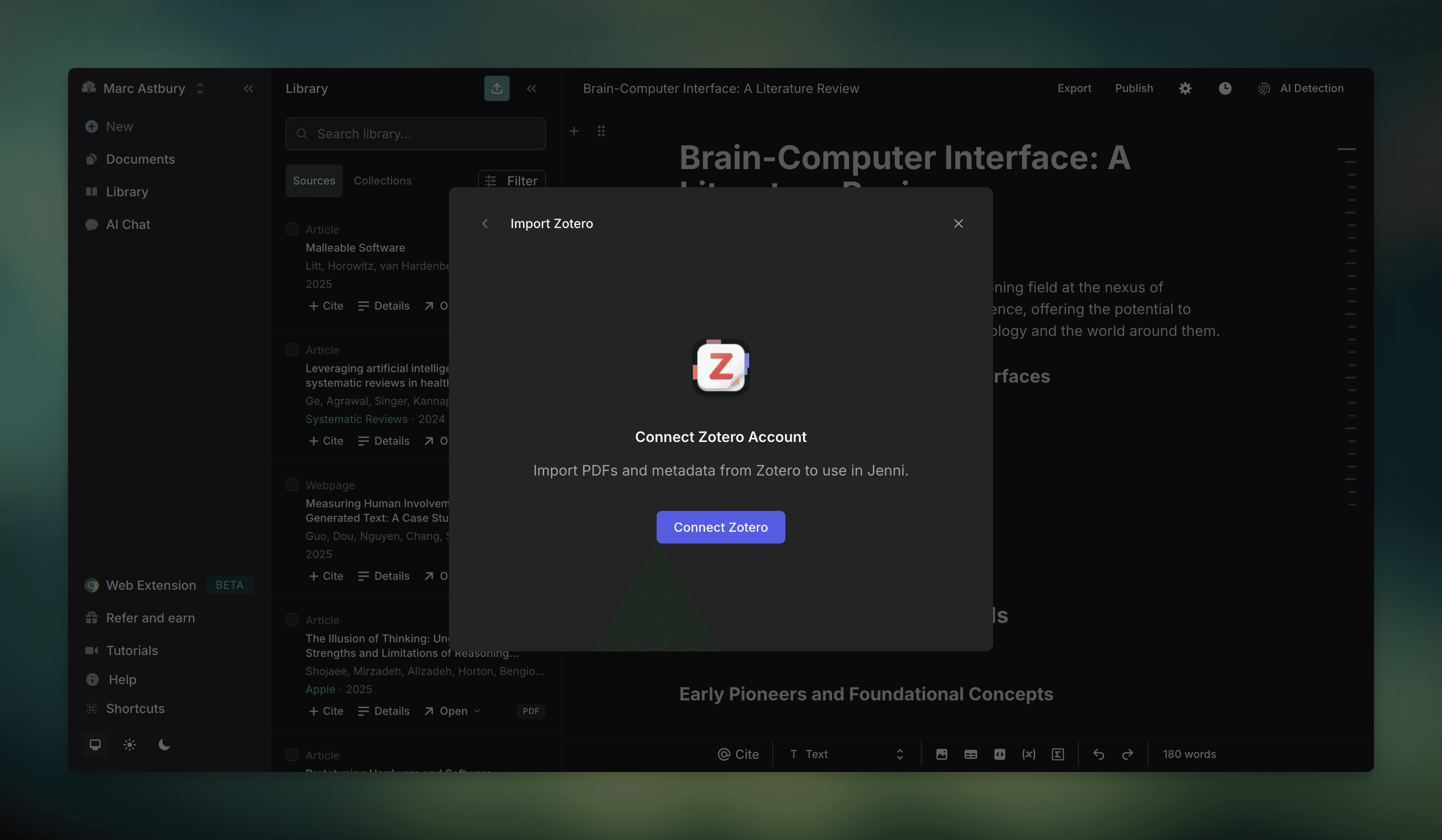Insert equation sigma icon

pos(1058,755)
